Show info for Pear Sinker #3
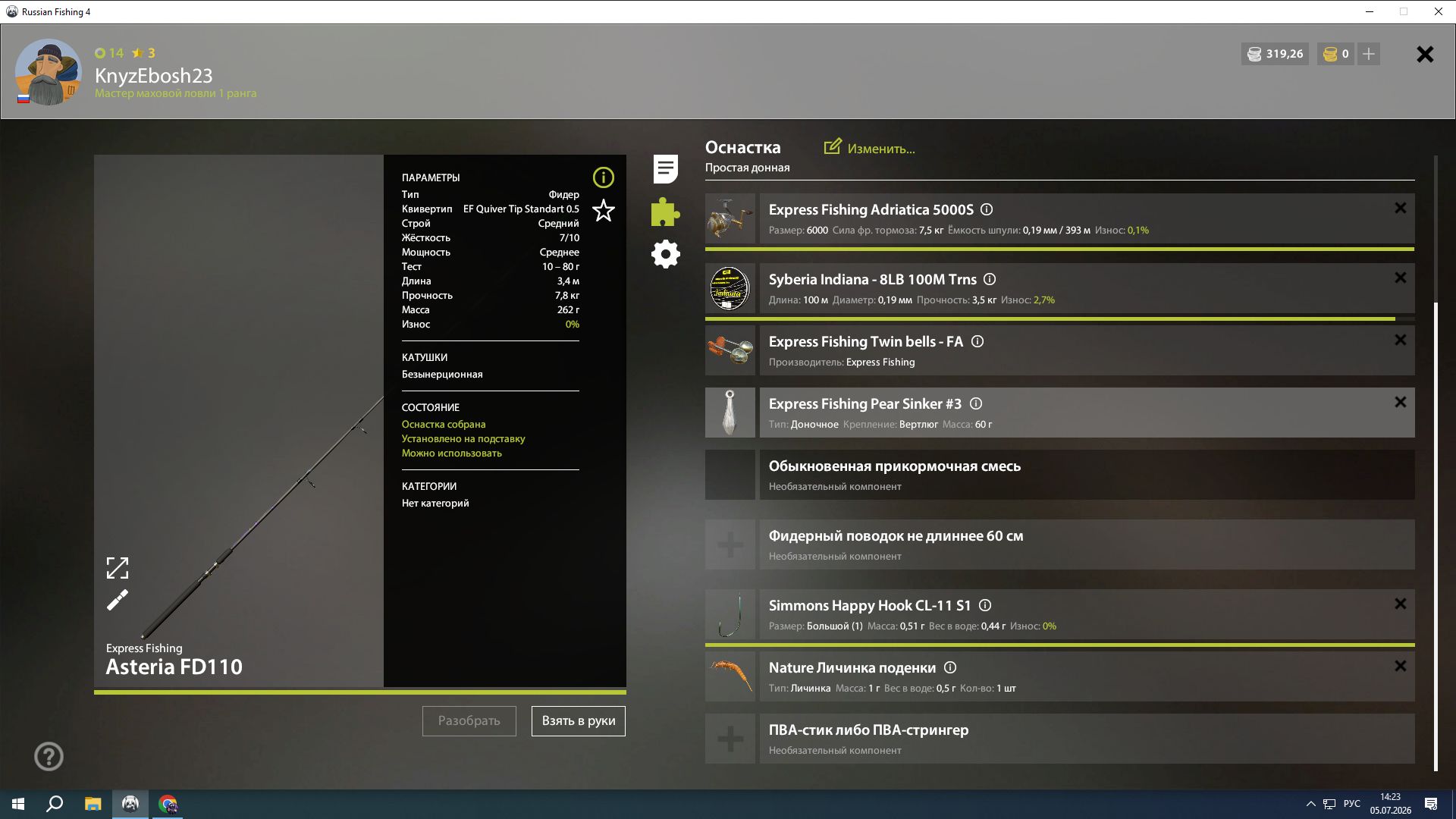The image size is (1456, 819). point(976,403)
